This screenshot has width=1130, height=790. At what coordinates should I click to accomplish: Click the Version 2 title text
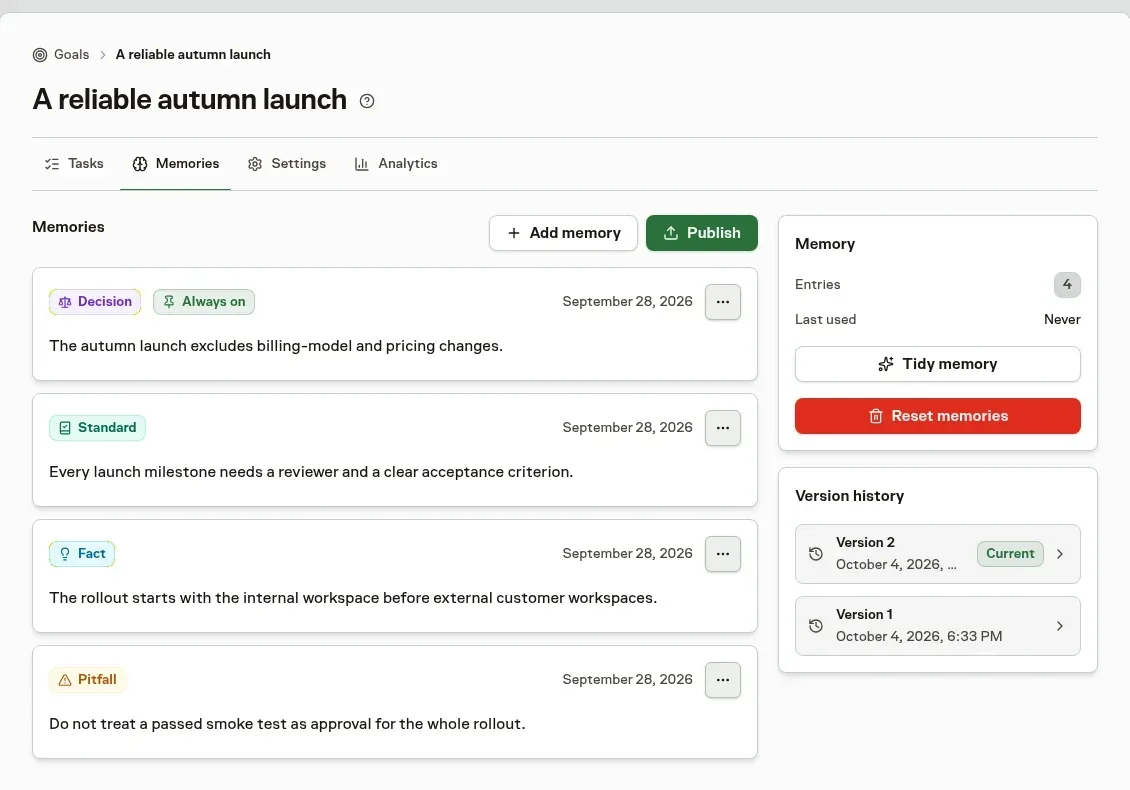click(866, 543)
